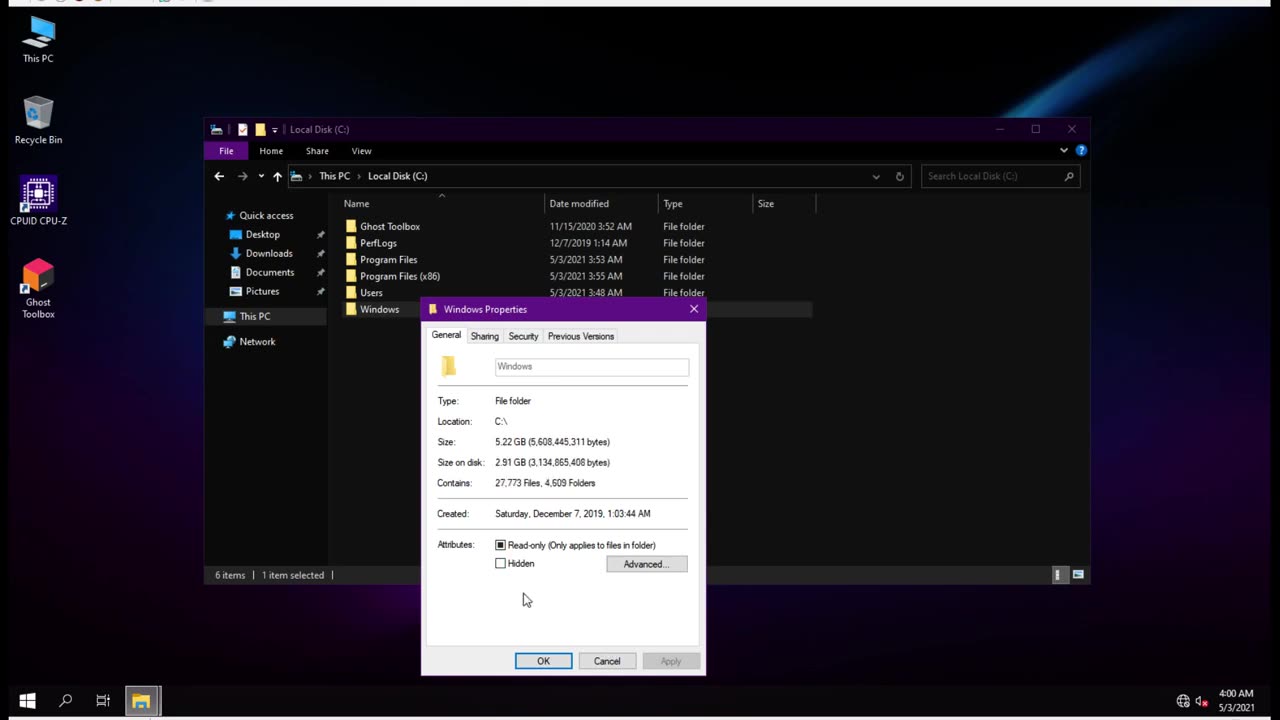Viewport: 1280px width, 720px height.
Task: Open address bar previous locations dropdown
Action: click(876, 176)
